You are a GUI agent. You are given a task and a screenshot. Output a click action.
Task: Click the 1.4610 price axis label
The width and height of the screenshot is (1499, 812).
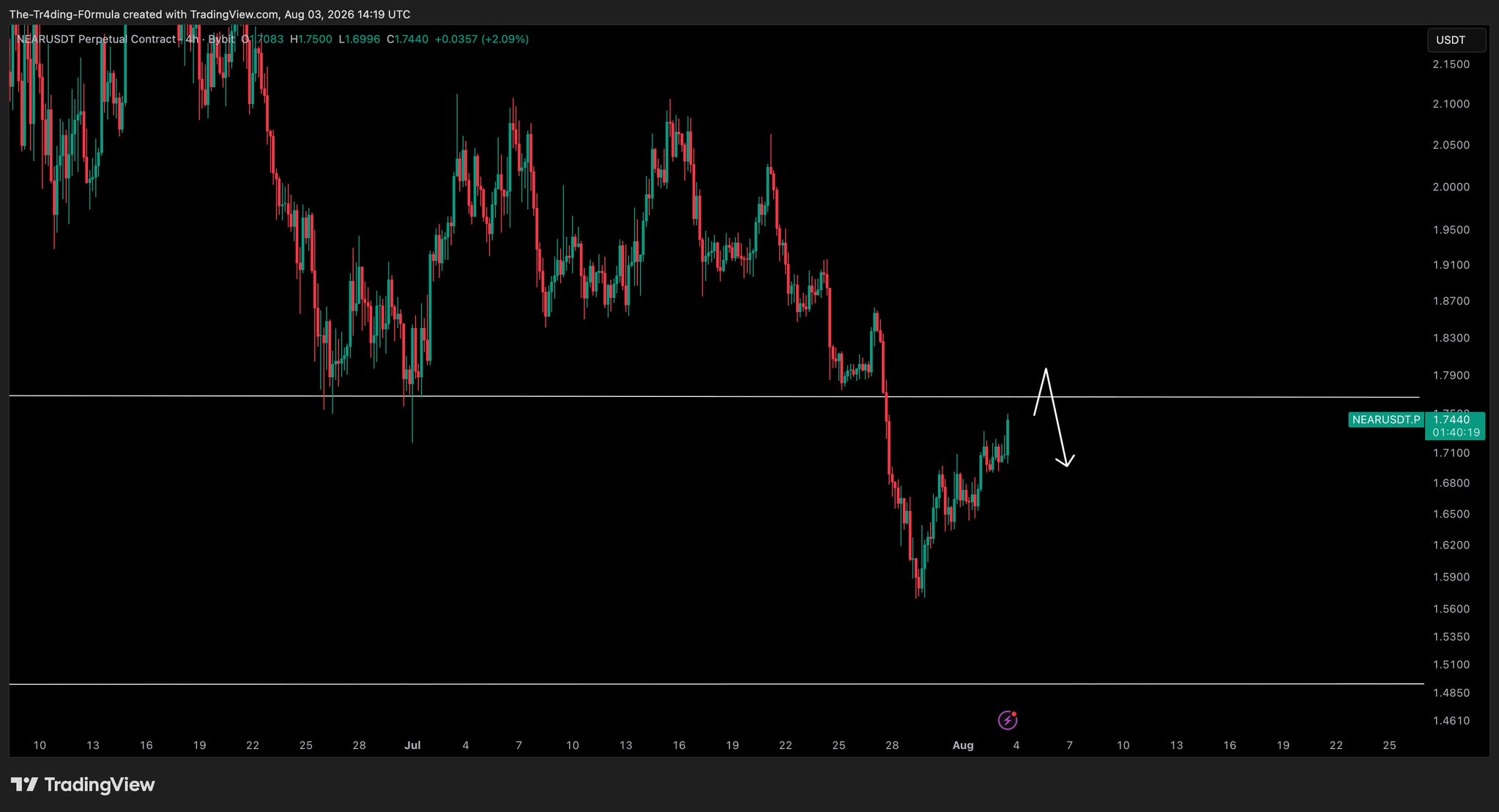(x=1451, y=721)
